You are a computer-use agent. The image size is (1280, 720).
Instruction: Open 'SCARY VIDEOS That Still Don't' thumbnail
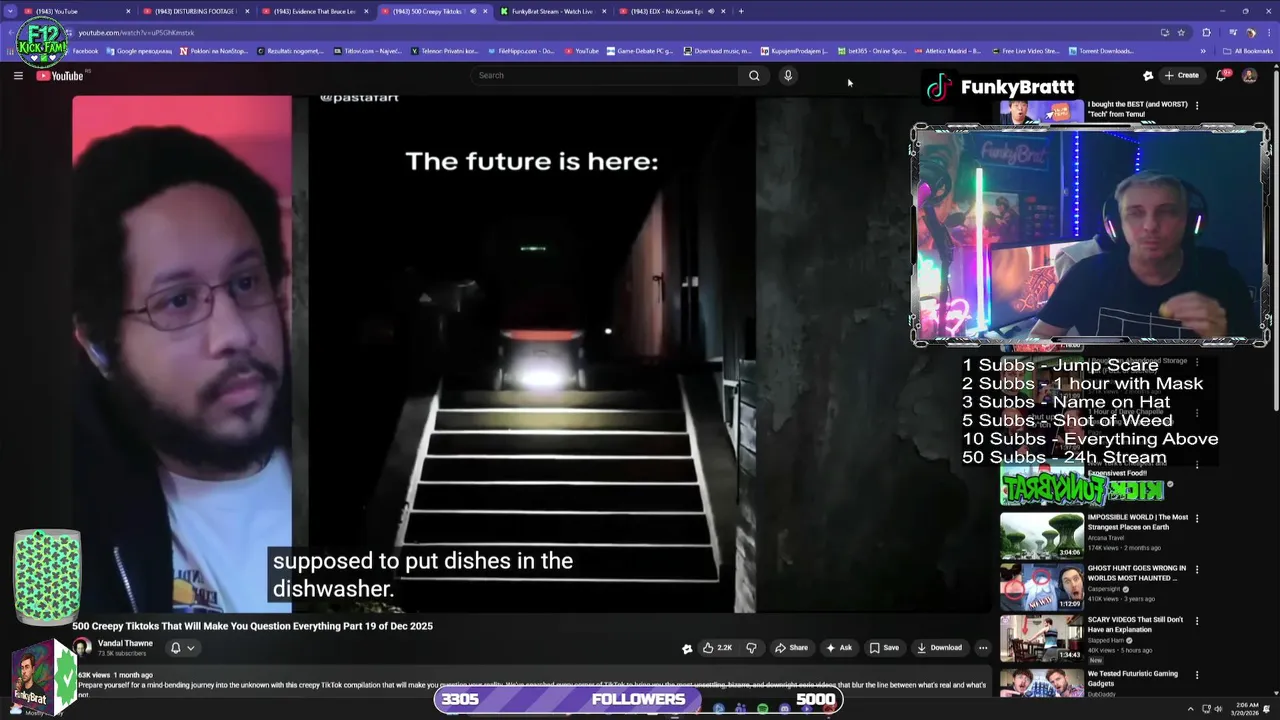click(1041, 638)
